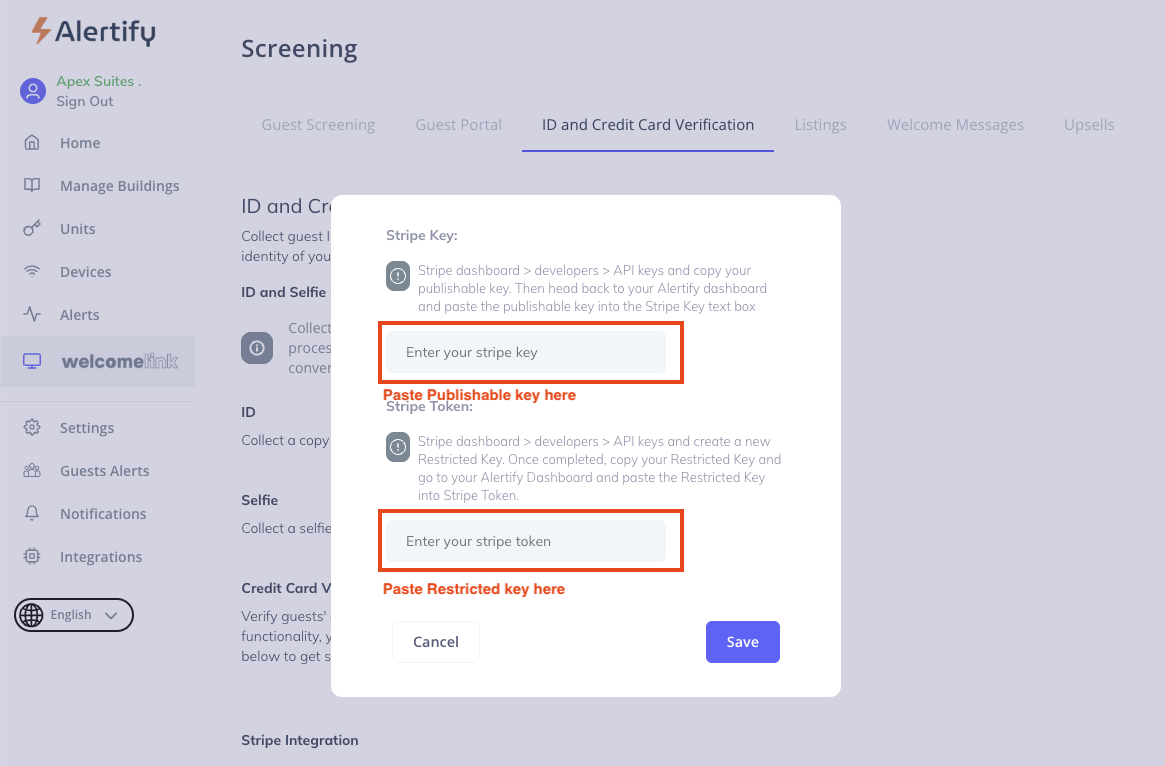Switch to the Guest Screening tab
The height and width of the screenshot is (766, 1165).
[318, 125]
